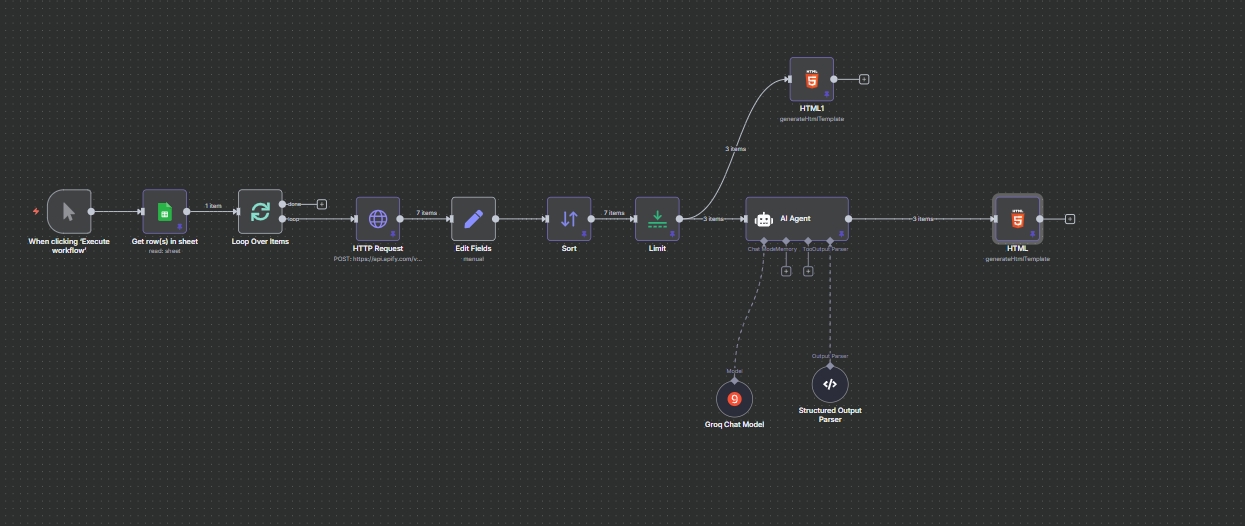Click the plus button after HTML1 node

pyautogui.click(x=864, y=79)
